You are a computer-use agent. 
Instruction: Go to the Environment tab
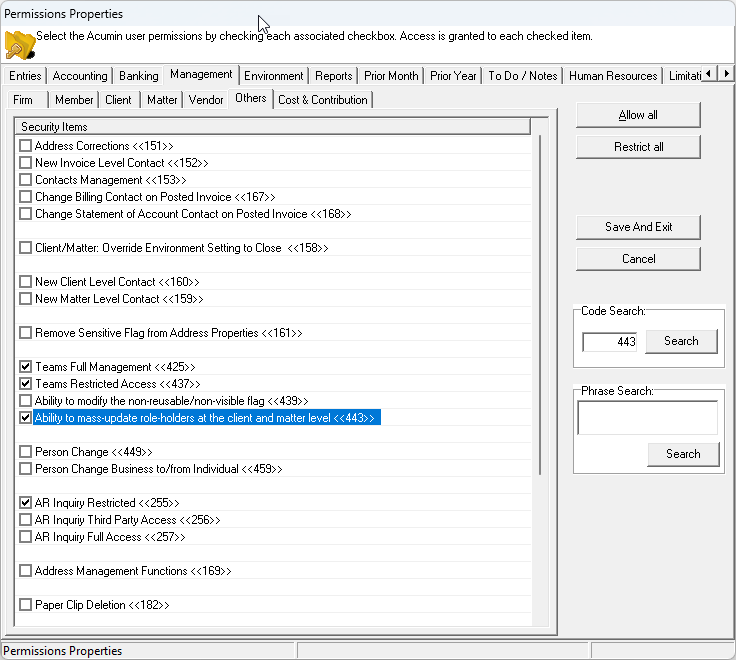click(x=274, y=76)
